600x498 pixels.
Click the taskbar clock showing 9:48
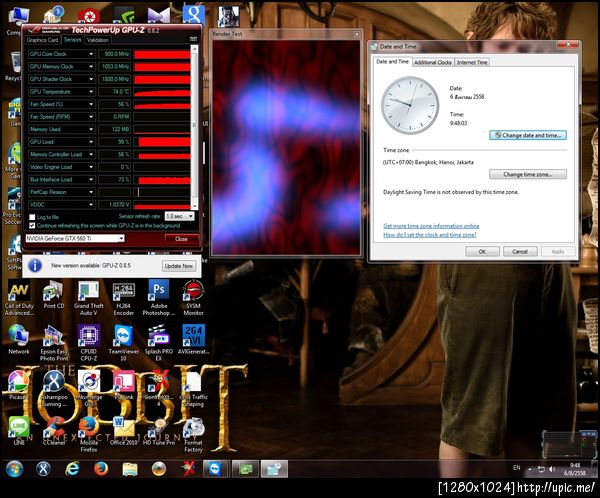point(575,469)
